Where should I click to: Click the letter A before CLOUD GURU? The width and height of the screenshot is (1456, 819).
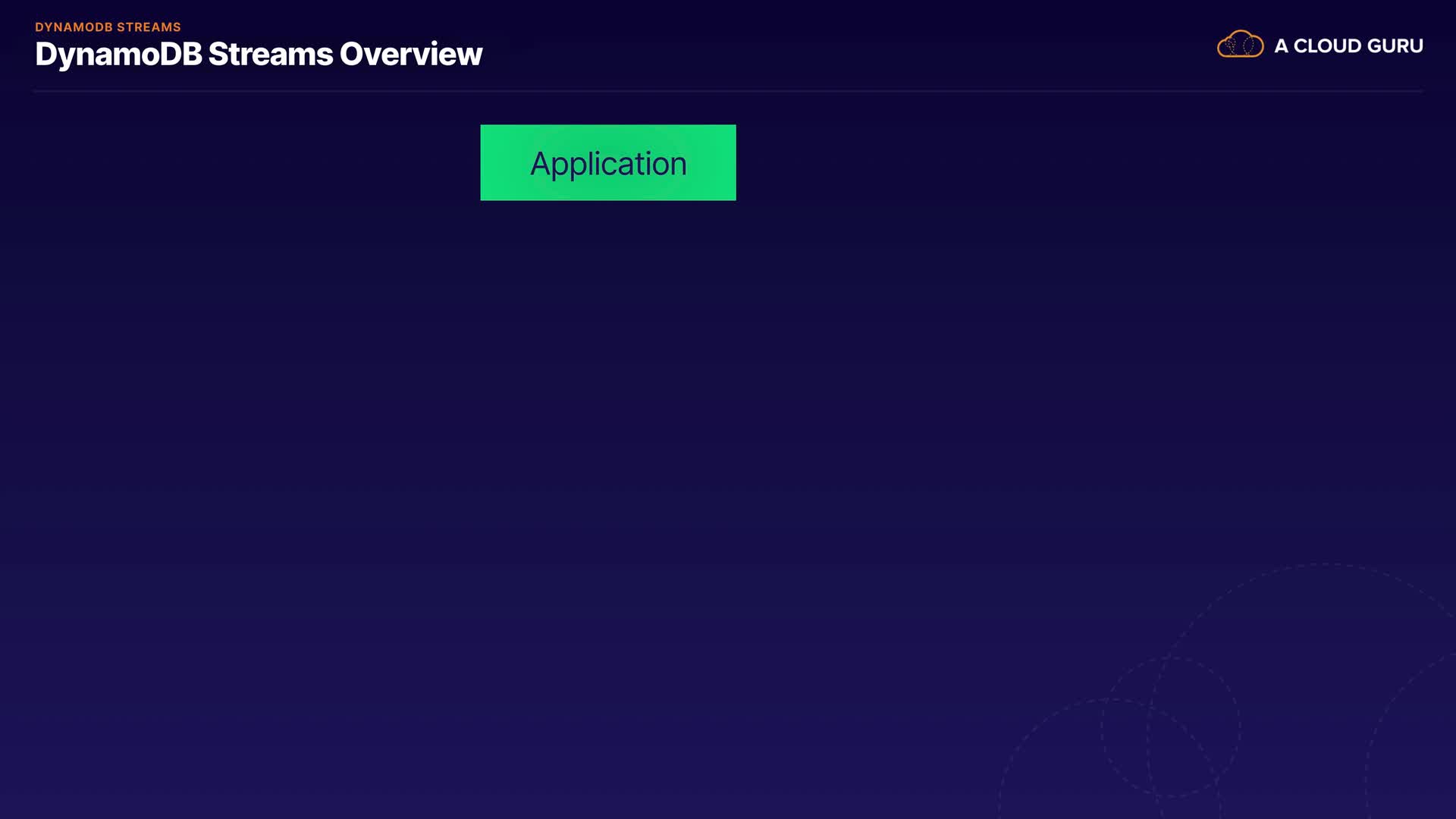[x=1281, y=46]
